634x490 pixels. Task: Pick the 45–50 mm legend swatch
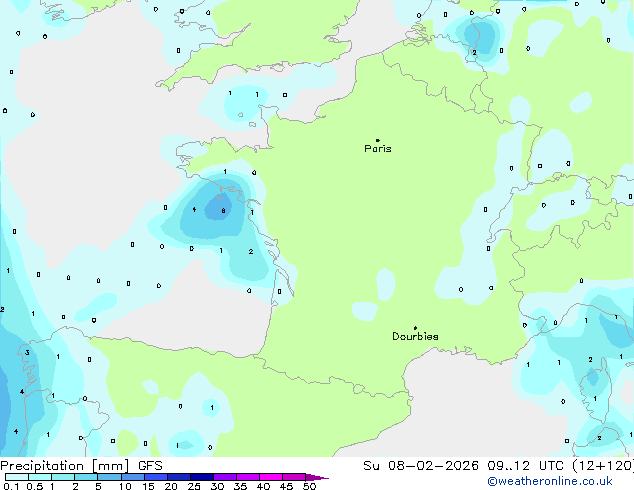pyautogui.click(x=294, y=477)
